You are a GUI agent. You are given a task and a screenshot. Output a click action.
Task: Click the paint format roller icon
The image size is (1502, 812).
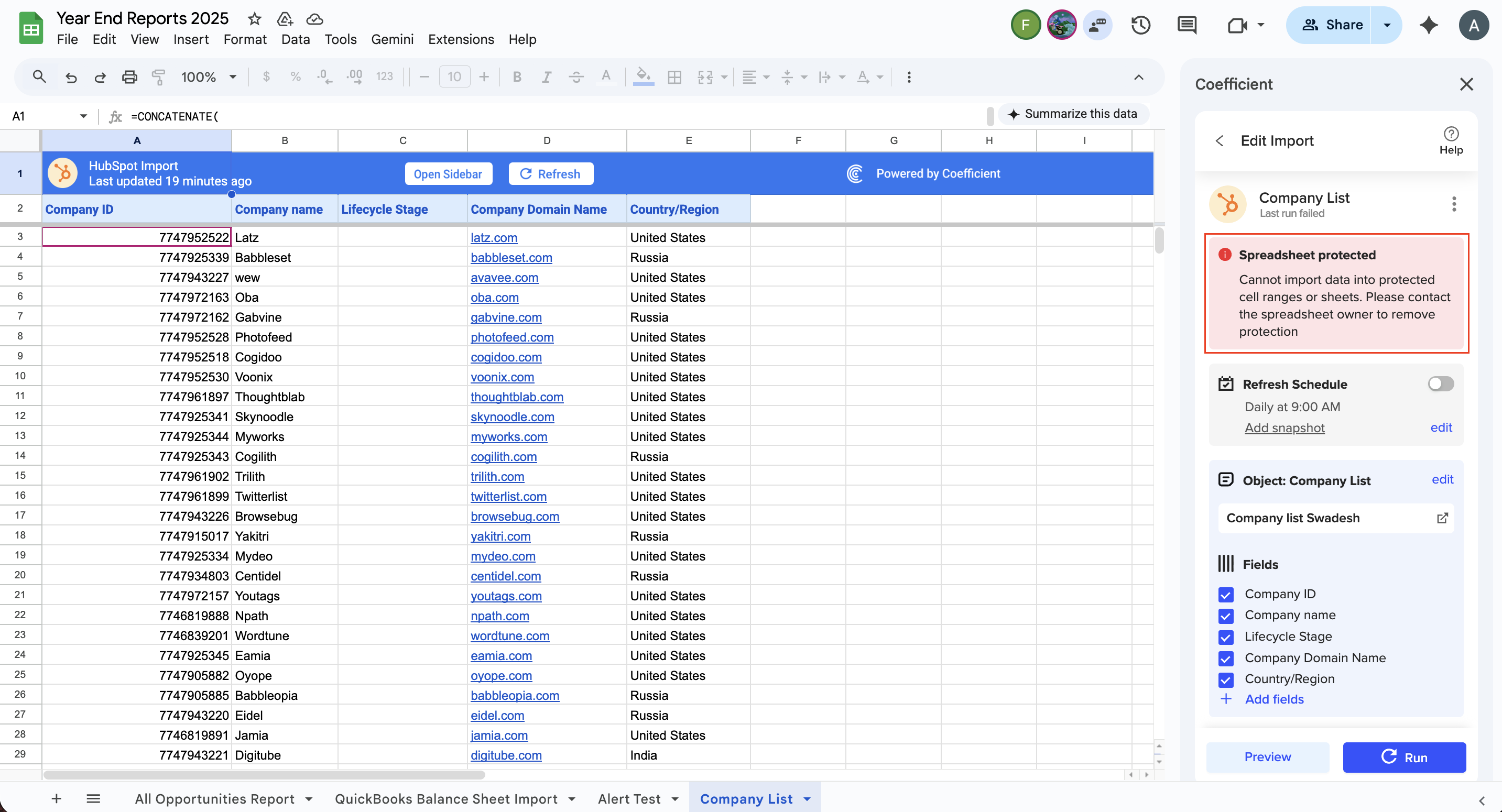coord(158,77)
